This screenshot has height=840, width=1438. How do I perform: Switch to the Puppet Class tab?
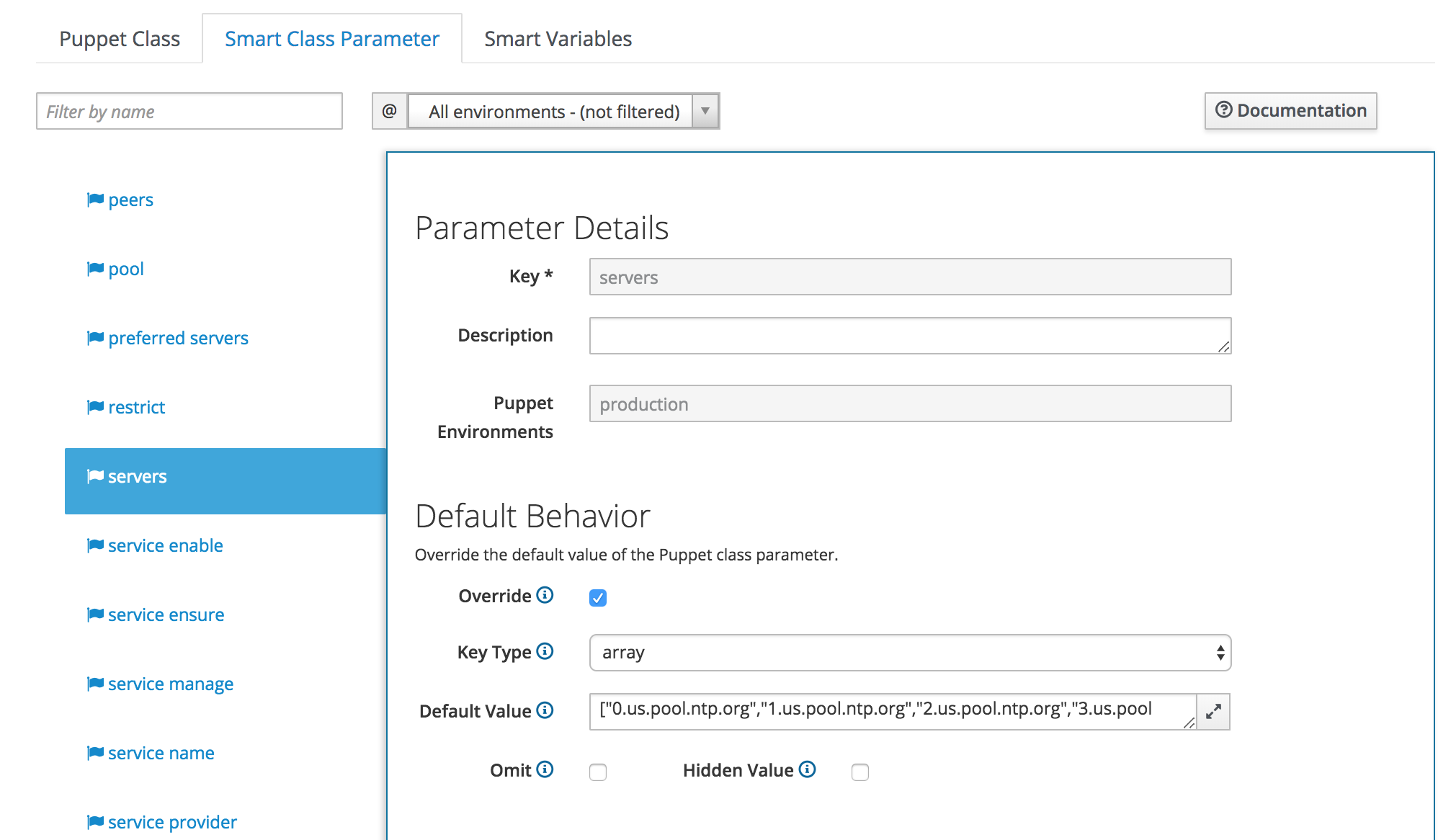pyautogui.click(x=120, y=39)
